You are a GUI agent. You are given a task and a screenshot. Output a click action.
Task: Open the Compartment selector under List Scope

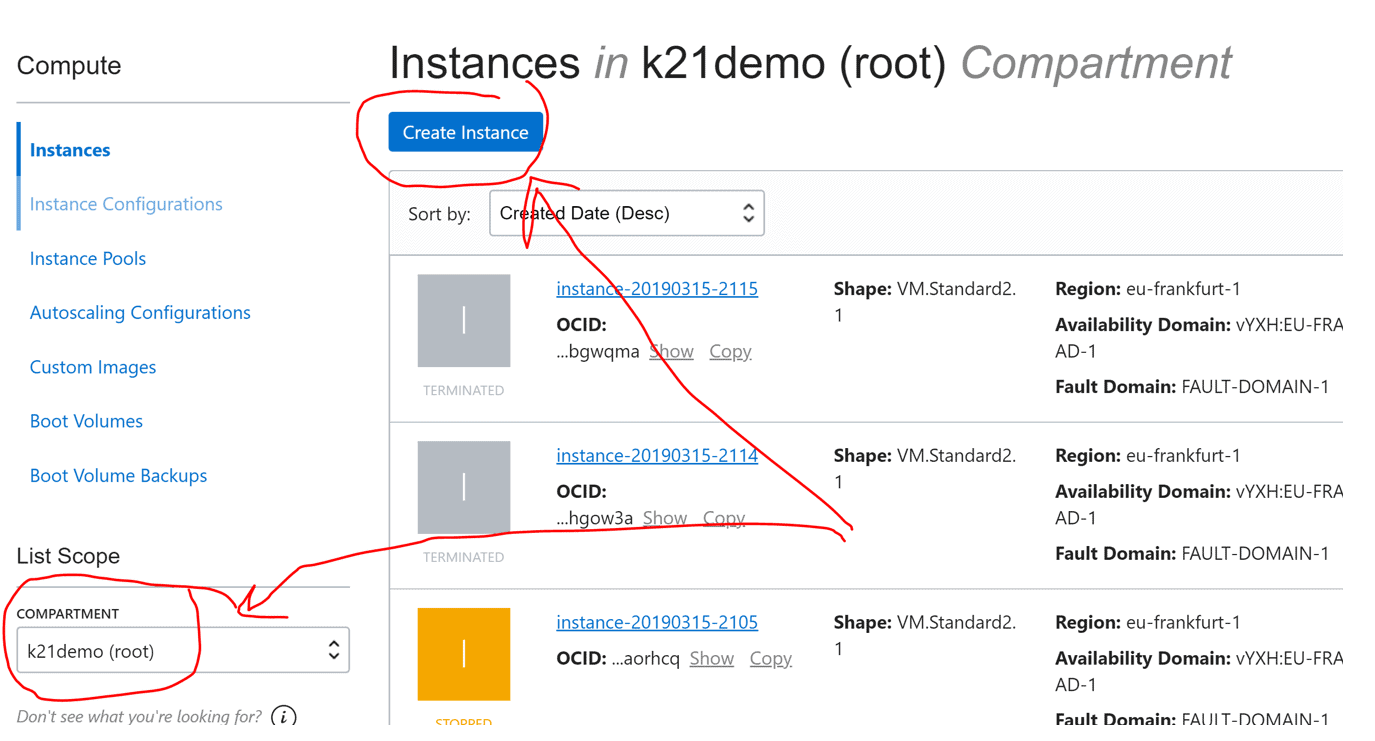coord(182,650)
